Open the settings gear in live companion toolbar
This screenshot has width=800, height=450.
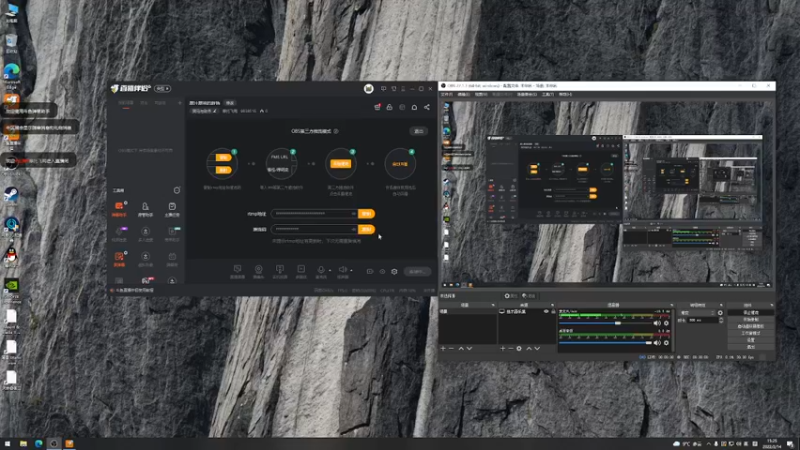point(394,271)
